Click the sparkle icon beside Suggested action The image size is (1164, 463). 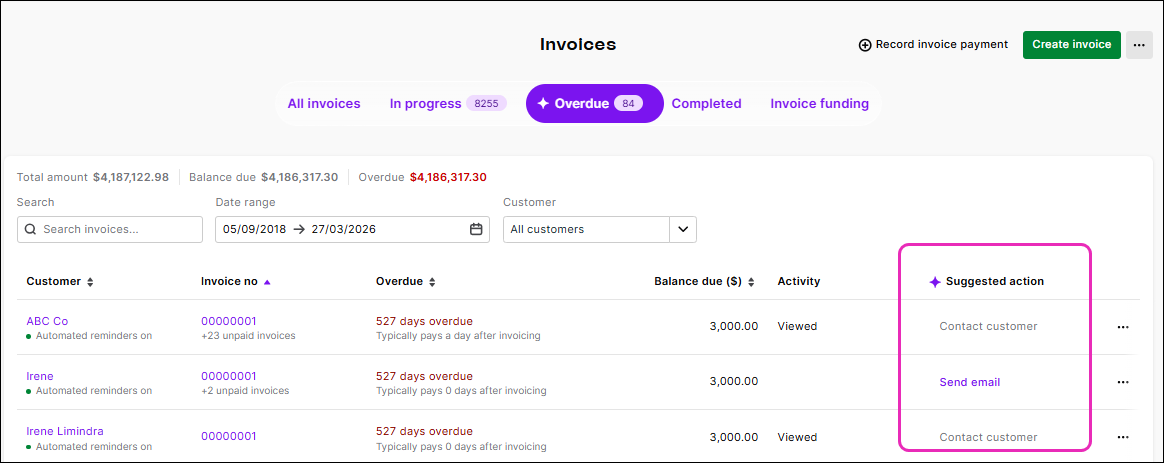click(x=935, y=282)
